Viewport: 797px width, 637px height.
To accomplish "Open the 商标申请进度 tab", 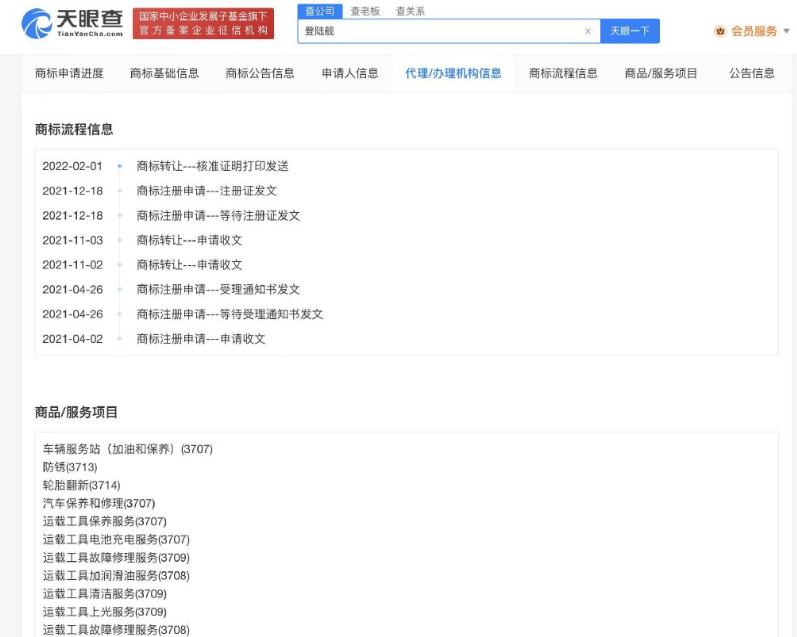I will tap(69, 73).
